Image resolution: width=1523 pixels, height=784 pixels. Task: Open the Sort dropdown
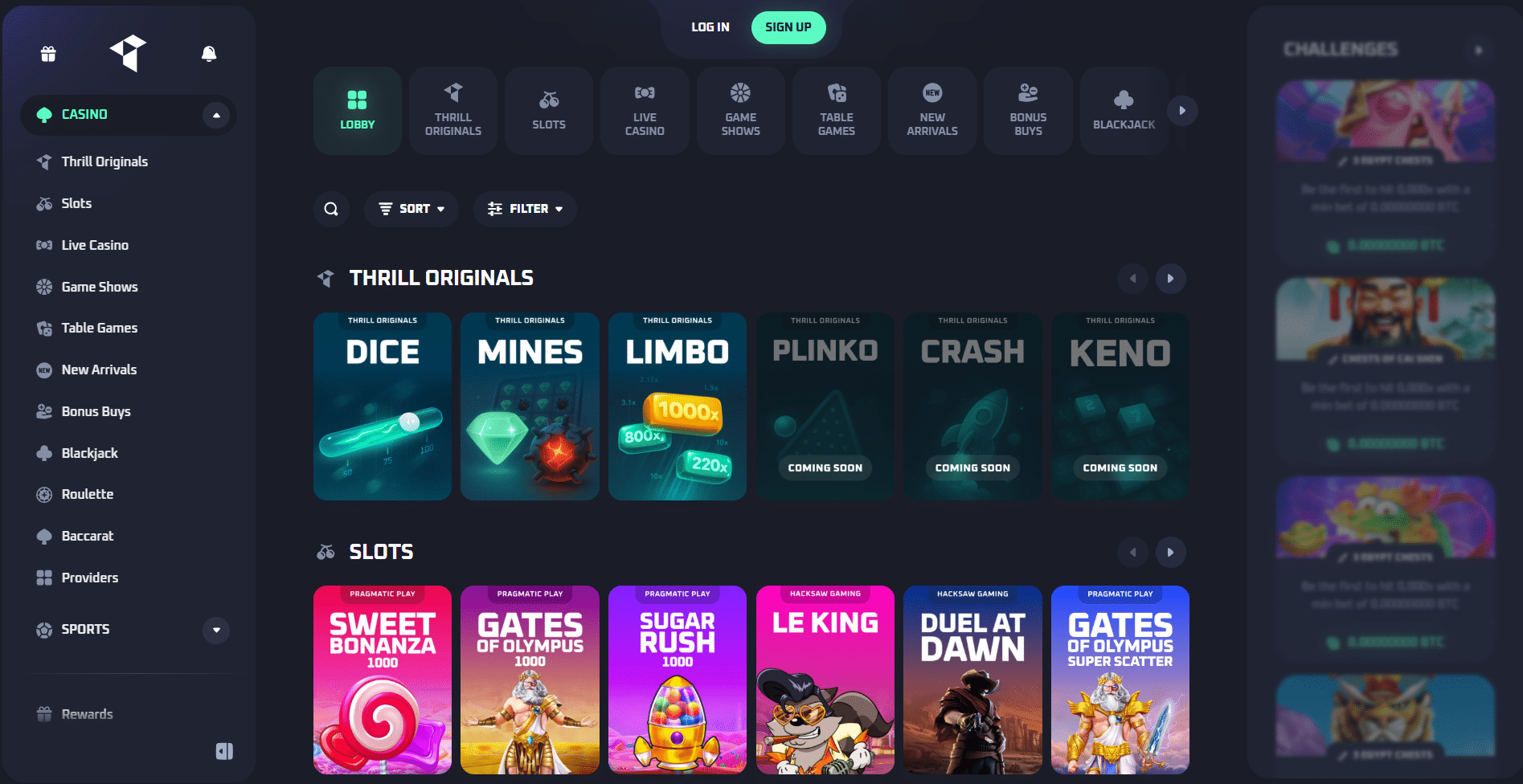click(411, 209)
